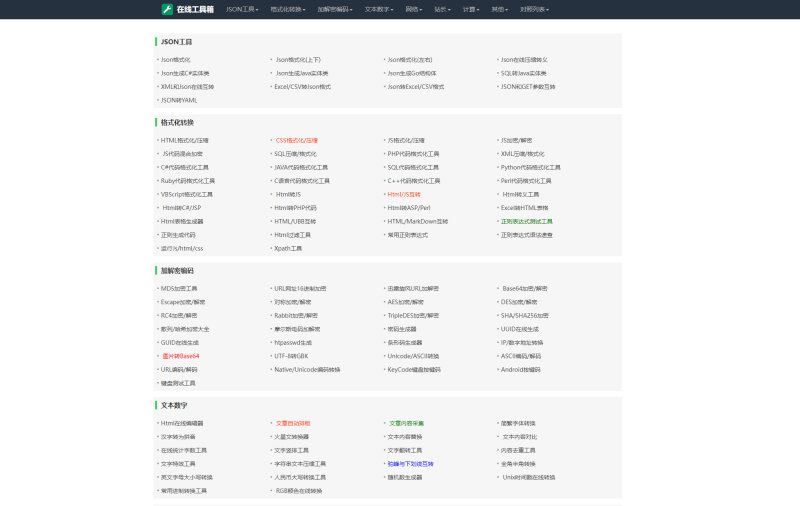Viewport: 800px width, 506px height.
Task: Open the Base64加密/解密 tool
Action: (x=525, y=289)
